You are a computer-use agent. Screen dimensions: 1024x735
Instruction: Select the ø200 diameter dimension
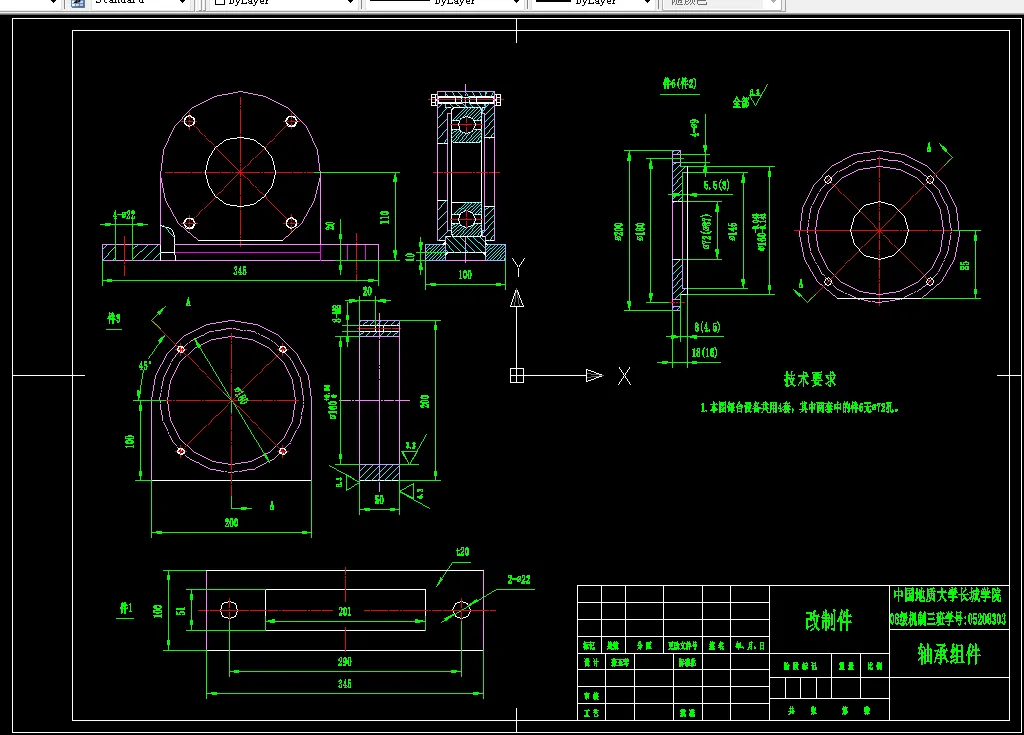(618, 231)
